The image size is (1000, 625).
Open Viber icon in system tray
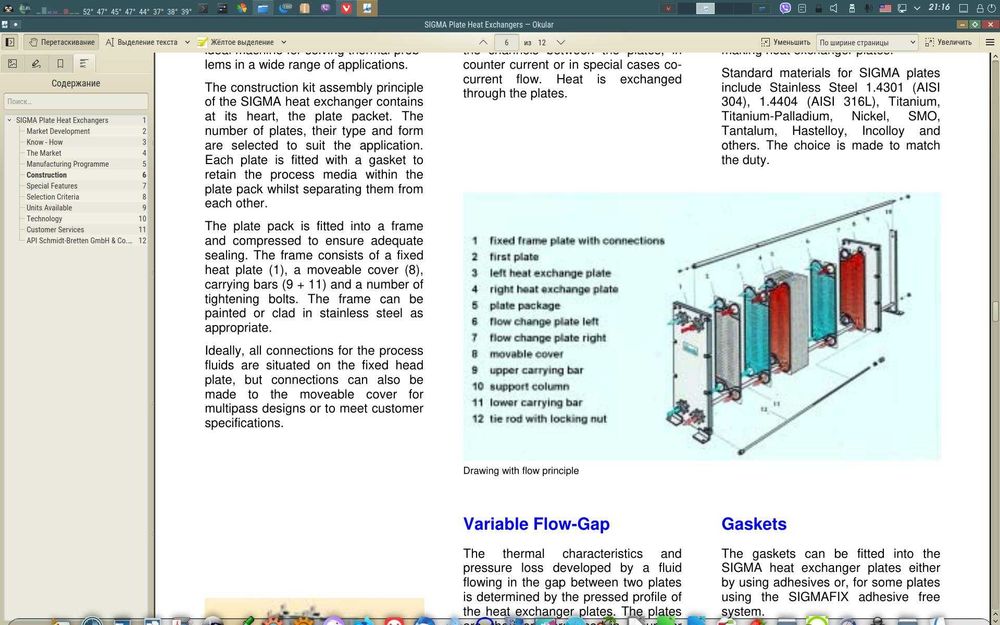785,8
